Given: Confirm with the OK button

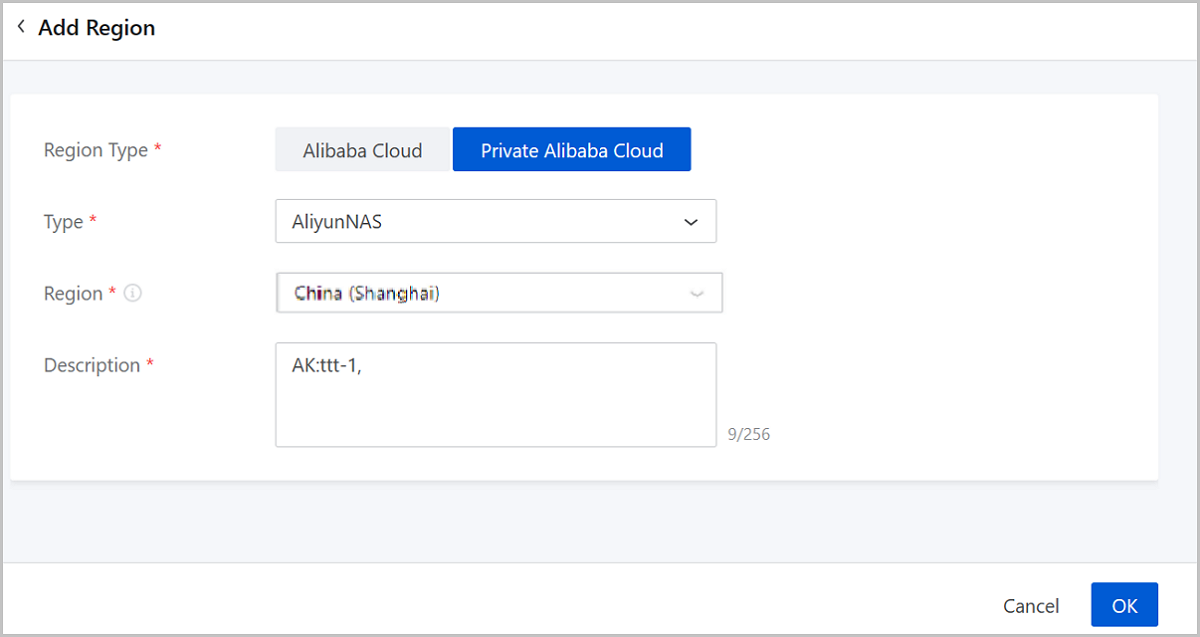Looking at the screenshot, I should [1124, 606].
